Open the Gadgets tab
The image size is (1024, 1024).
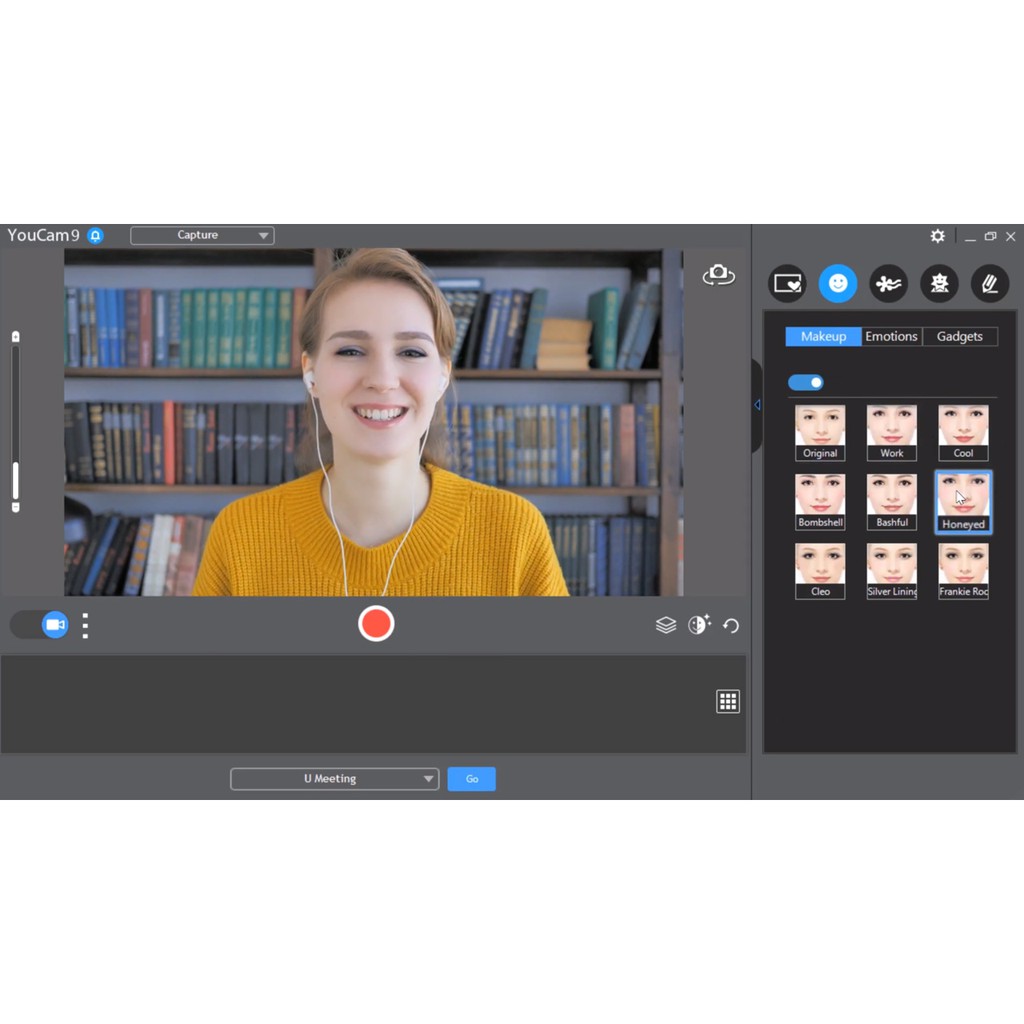point(959,336)
